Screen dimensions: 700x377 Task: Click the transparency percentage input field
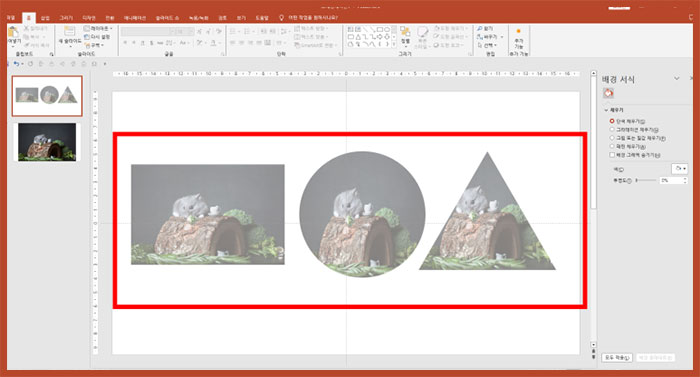671,180
